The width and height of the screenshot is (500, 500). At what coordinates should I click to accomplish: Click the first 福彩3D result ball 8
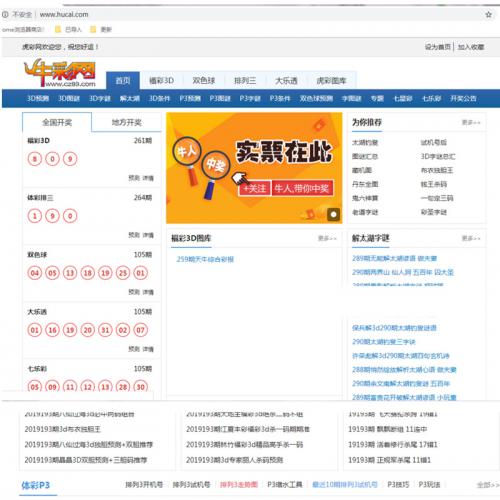tap(35, 159)
